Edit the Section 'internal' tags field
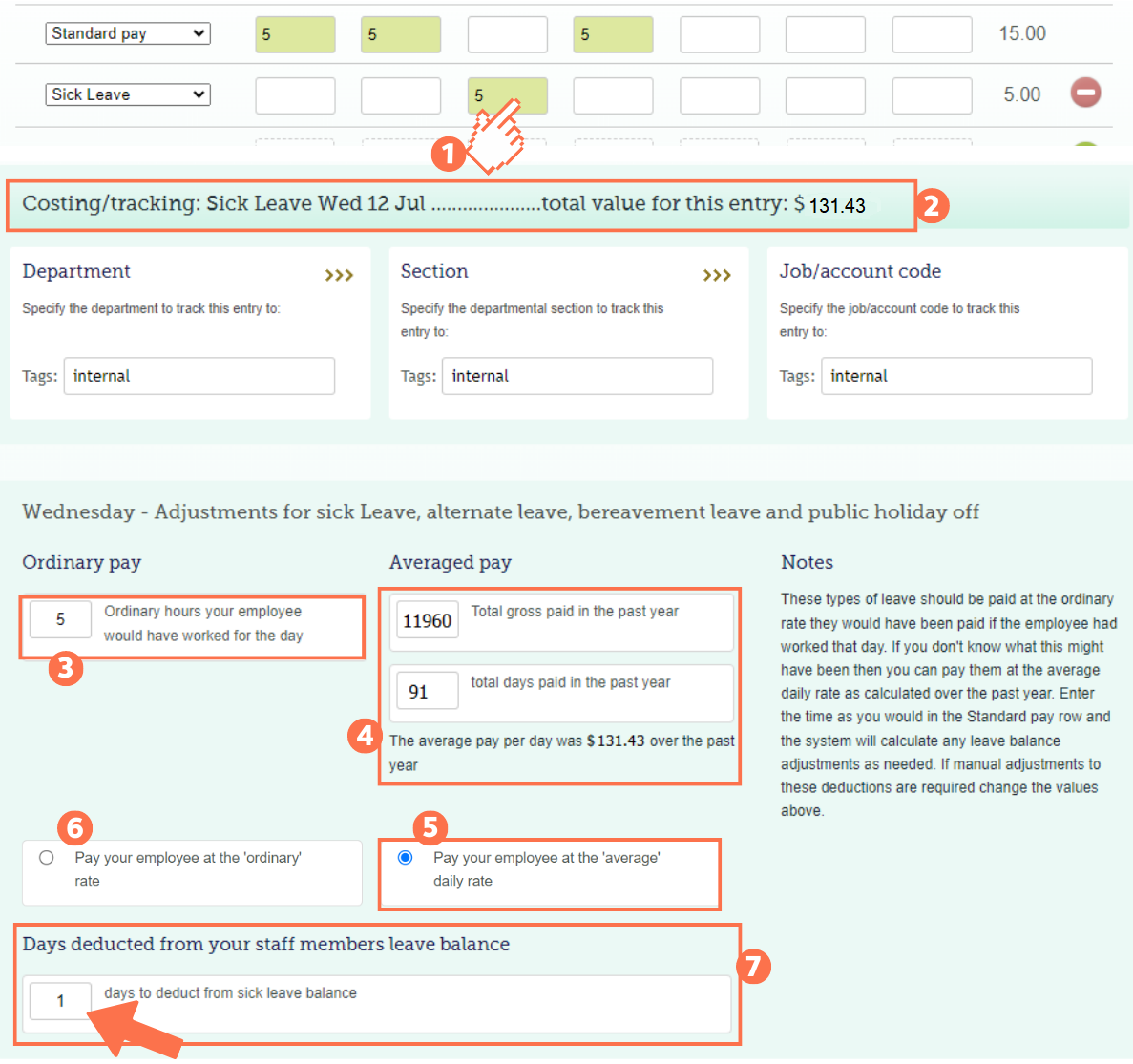Screen dimensions: 1133x1064 click(577, 375)
